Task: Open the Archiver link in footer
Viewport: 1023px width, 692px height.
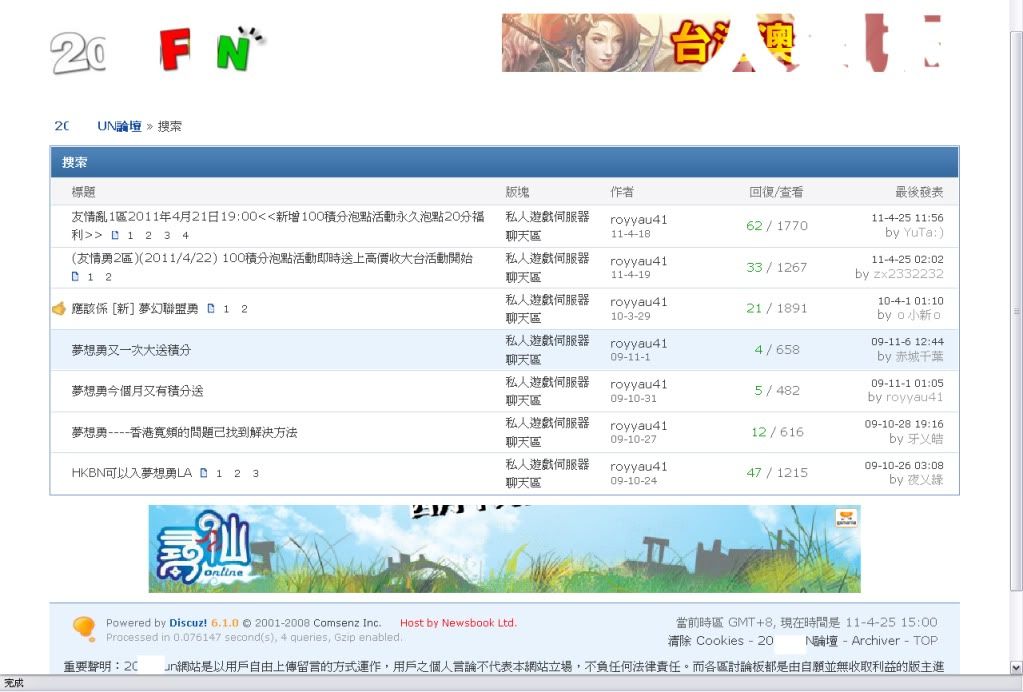Action: pos(875,641)
